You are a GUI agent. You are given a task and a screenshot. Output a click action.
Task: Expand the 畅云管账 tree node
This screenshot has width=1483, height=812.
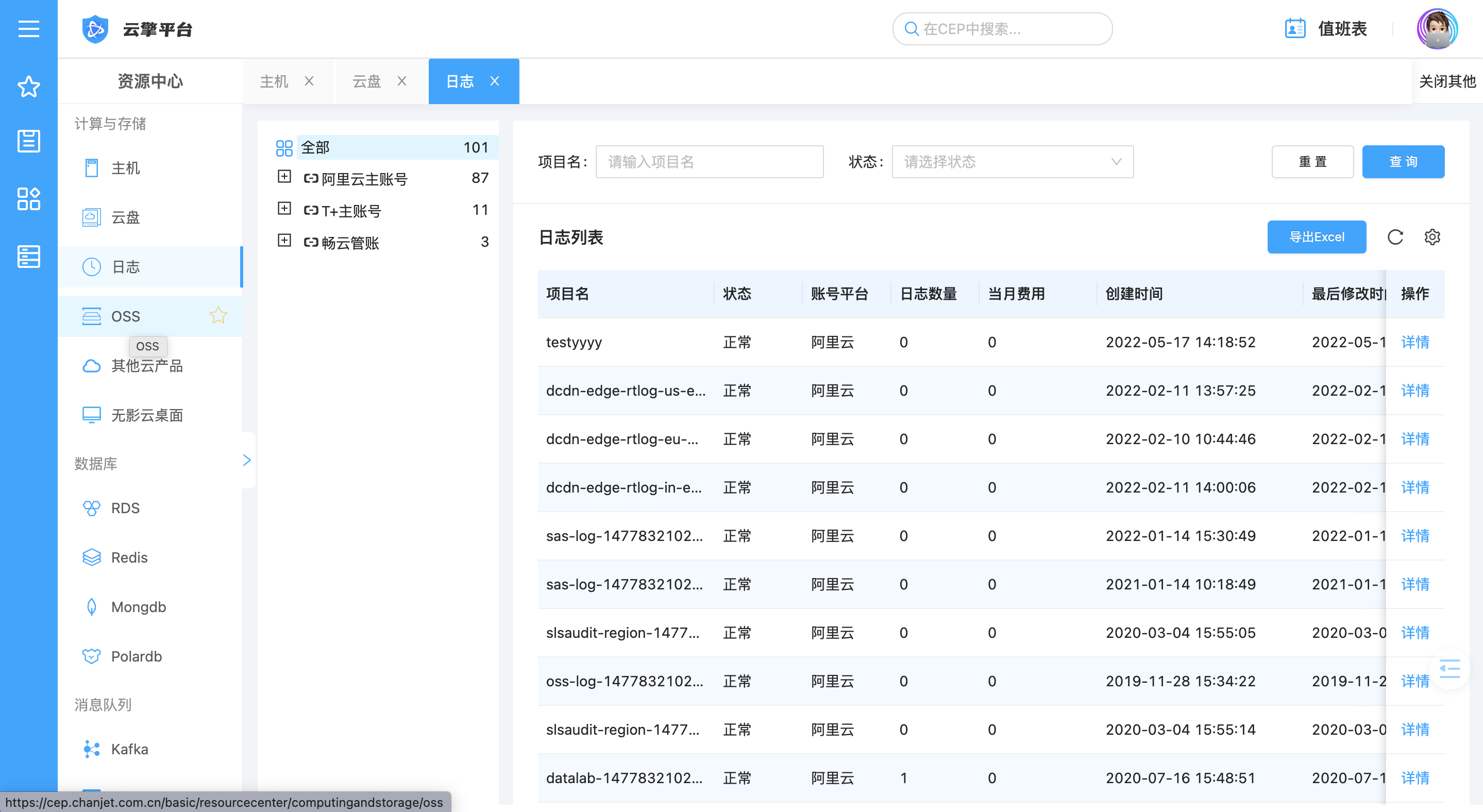click(x=284, y=240)
